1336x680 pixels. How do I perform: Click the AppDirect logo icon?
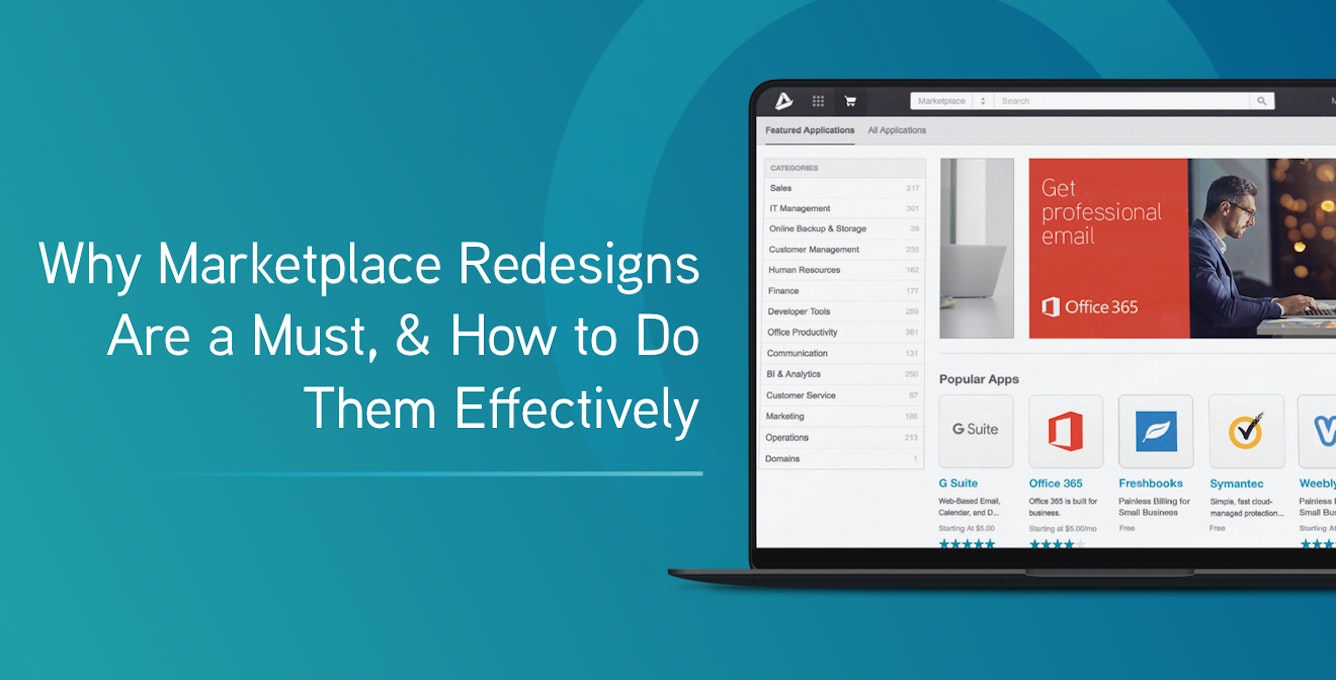(x=784, y=101)
